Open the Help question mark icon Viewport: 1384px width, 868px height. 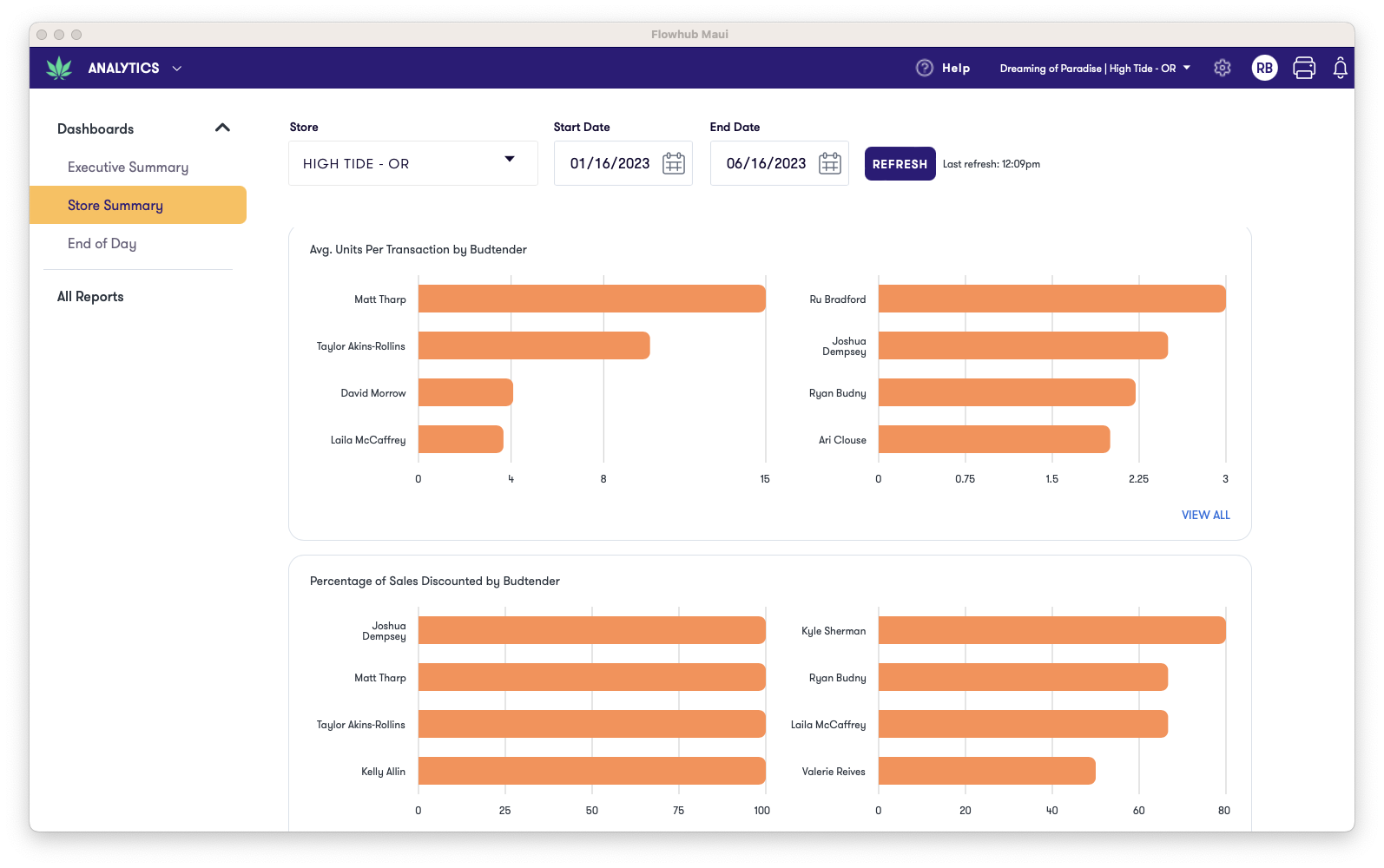tap(924, 68)
